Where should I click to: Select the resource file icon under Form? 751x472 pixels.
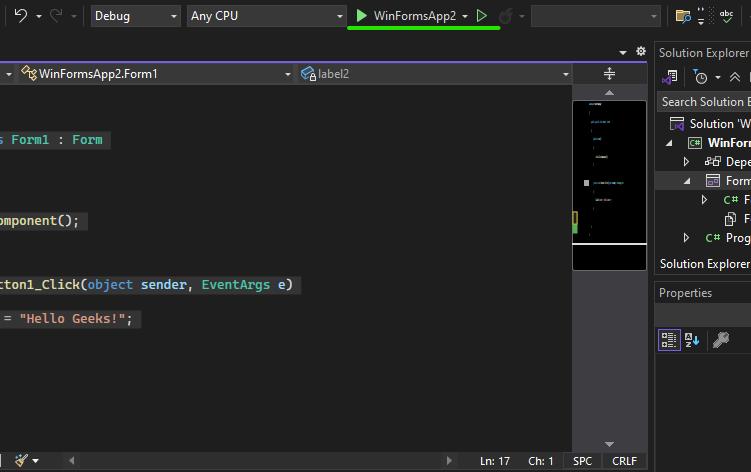(730, 219)
